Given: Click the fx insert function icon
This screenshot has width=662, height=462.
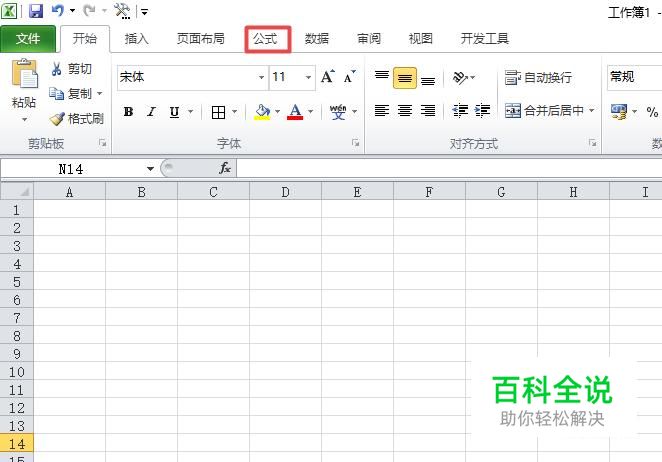Looking at the screenshot, I should coord(225,168).
